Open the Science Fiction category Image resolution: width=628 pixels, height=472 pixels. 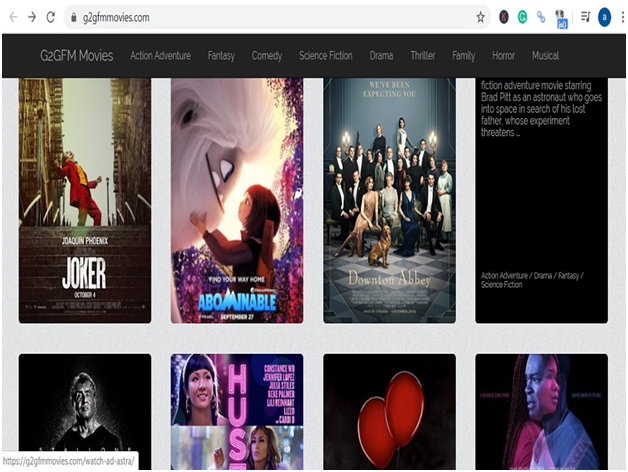pyautogui.click(x=326, y=55)
